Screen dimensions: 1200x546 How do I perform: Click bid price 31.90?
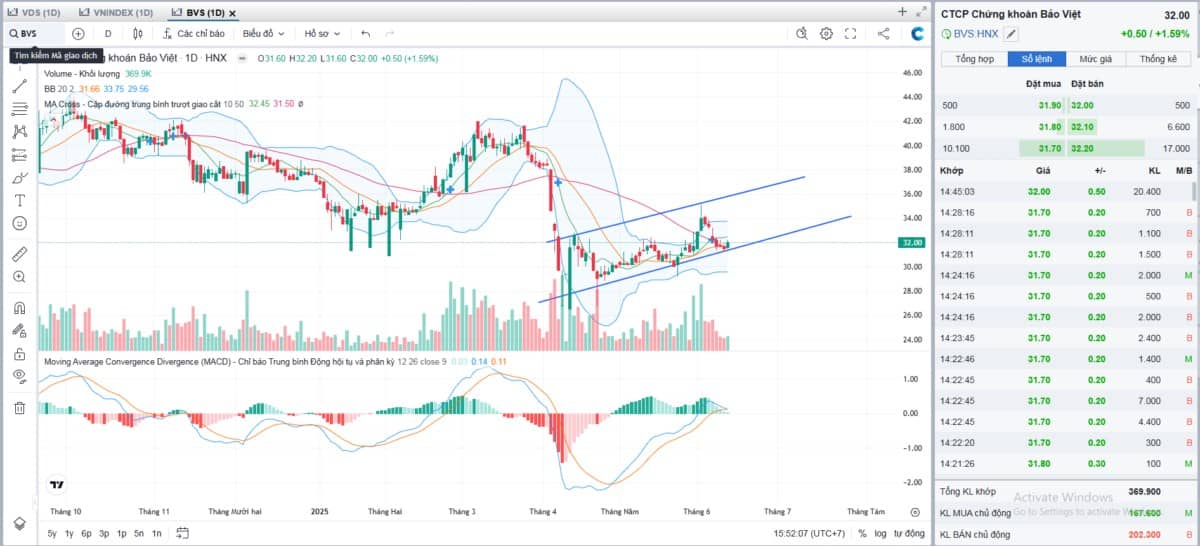[1050, 105]
